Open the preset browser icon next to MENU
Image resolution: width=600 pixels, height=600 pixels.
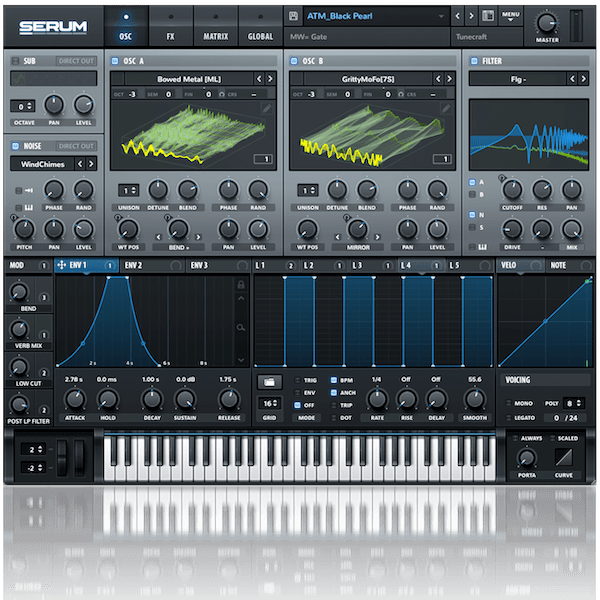pos(488,16)
